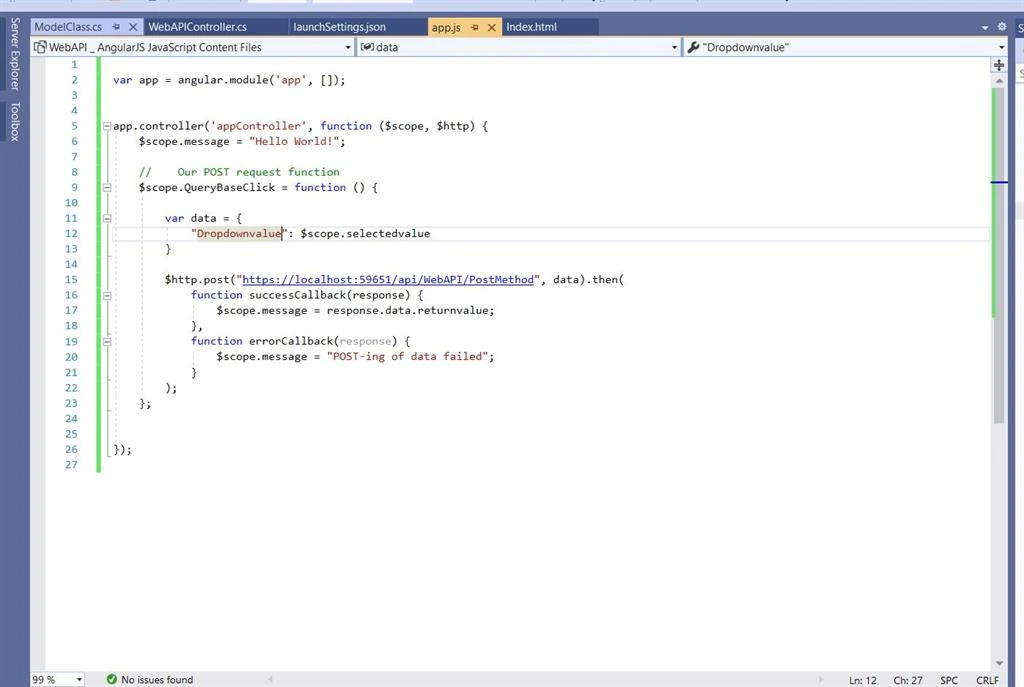
Task: Open the Server Explorer side panel
Action: [x=14, y=54]
